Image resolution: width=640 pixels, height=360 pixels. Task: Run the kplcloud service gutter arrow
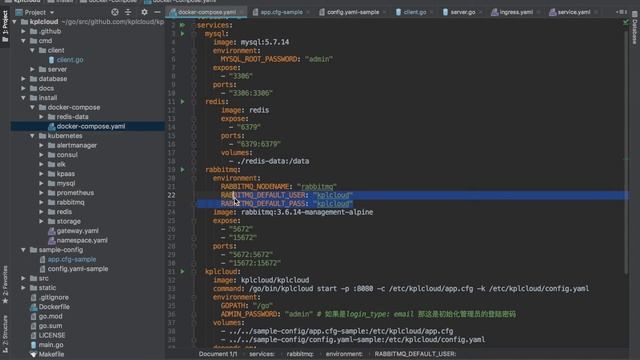[182, 272]
